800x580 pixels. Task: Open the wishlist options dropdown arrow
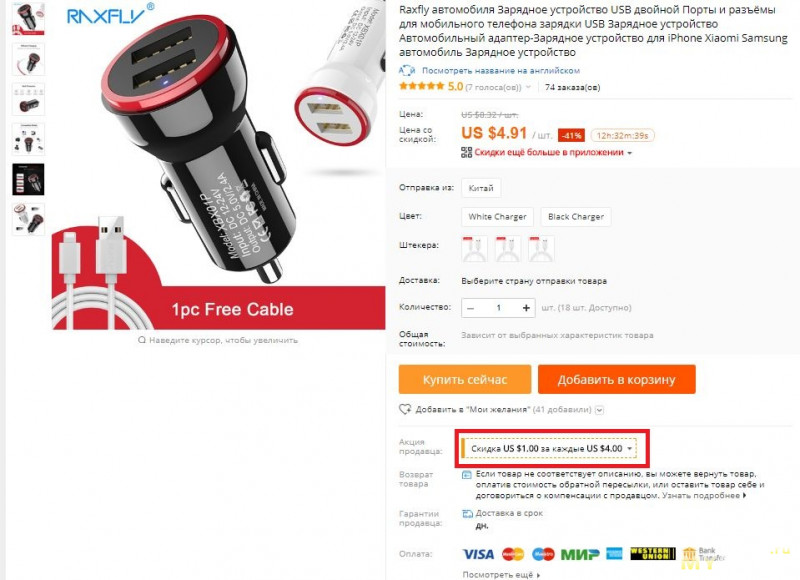(599, 410)
